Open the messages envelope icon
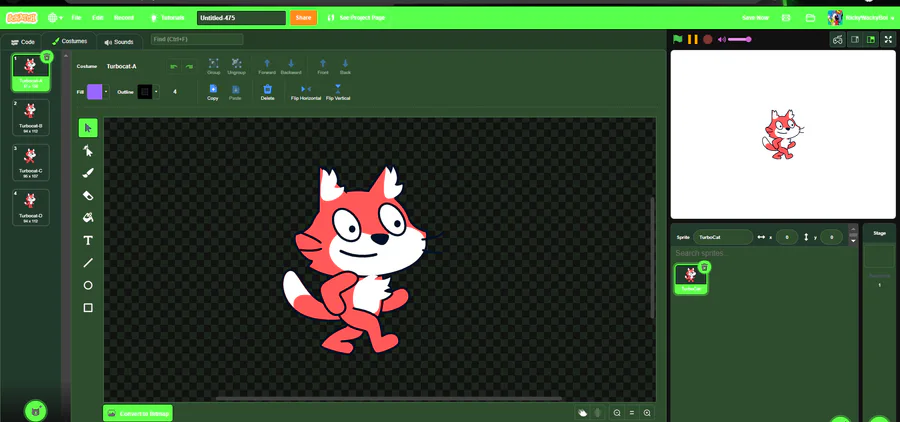The width and height of the screenshot is (900, 422). 786,18
